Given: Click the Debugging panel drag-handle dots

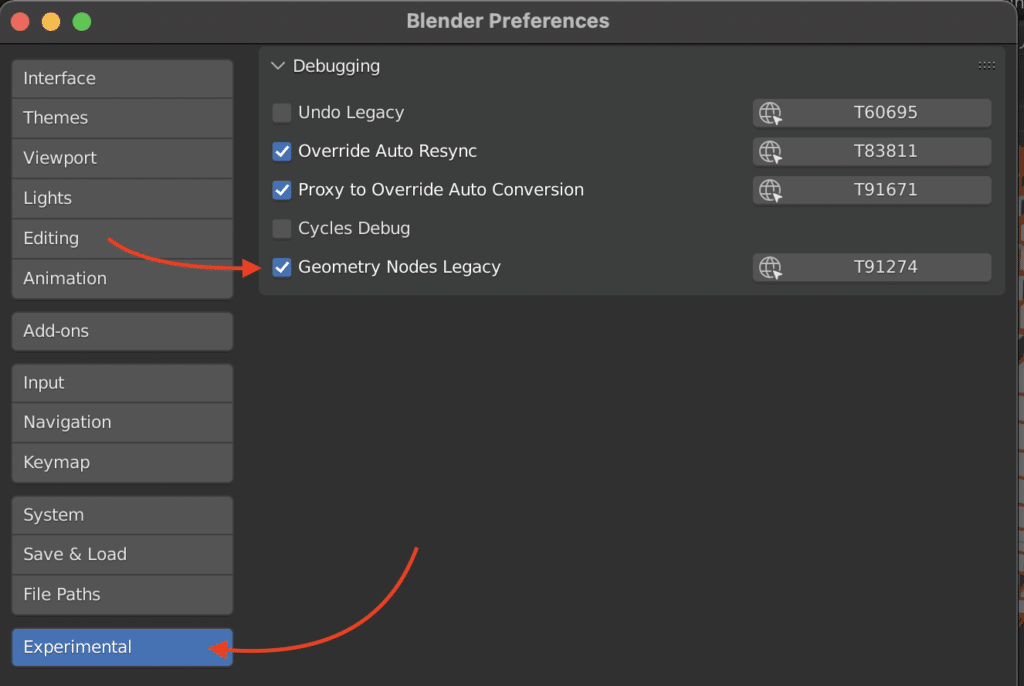Looking at the screenshot, I should [x=986, y=65].
